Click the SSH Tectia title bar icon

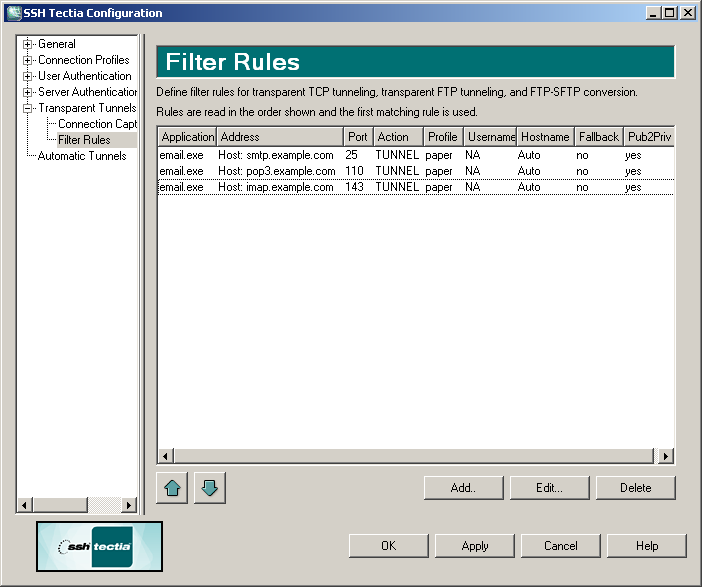[x=13, y=13]
